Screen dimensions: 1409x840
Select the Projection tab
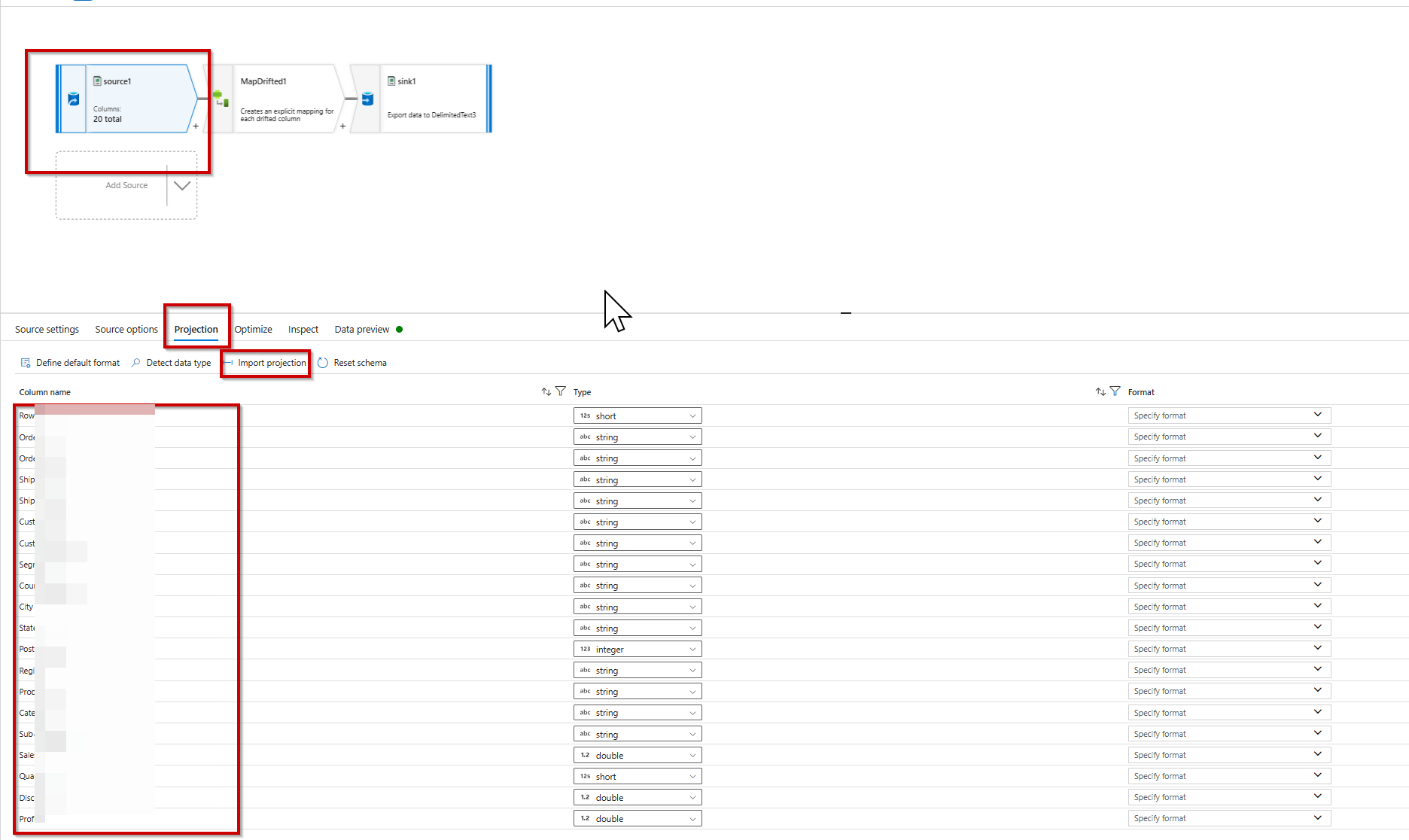coord(196,330)
